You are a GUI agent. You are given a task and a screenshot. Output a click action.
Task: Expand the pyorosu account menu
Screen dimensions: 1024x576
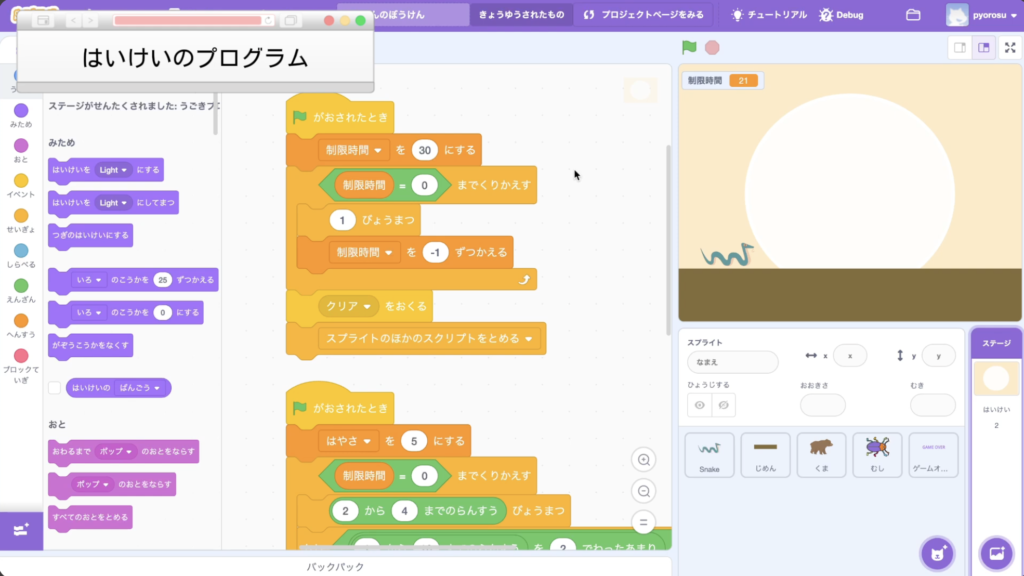pyautogui.click(x=981, y=15)
